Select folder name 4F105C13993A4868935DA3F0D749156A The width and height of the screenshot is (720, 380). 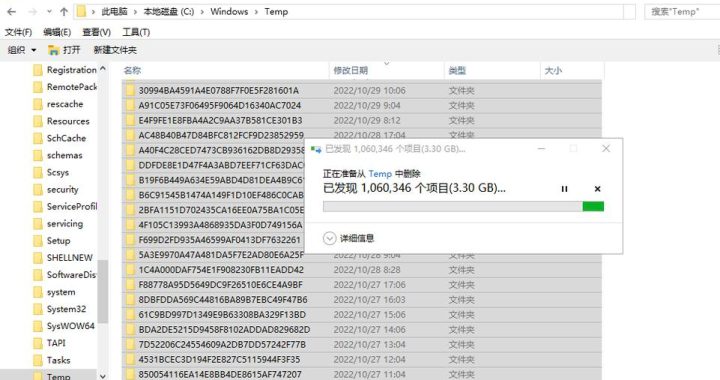[220, 225]
